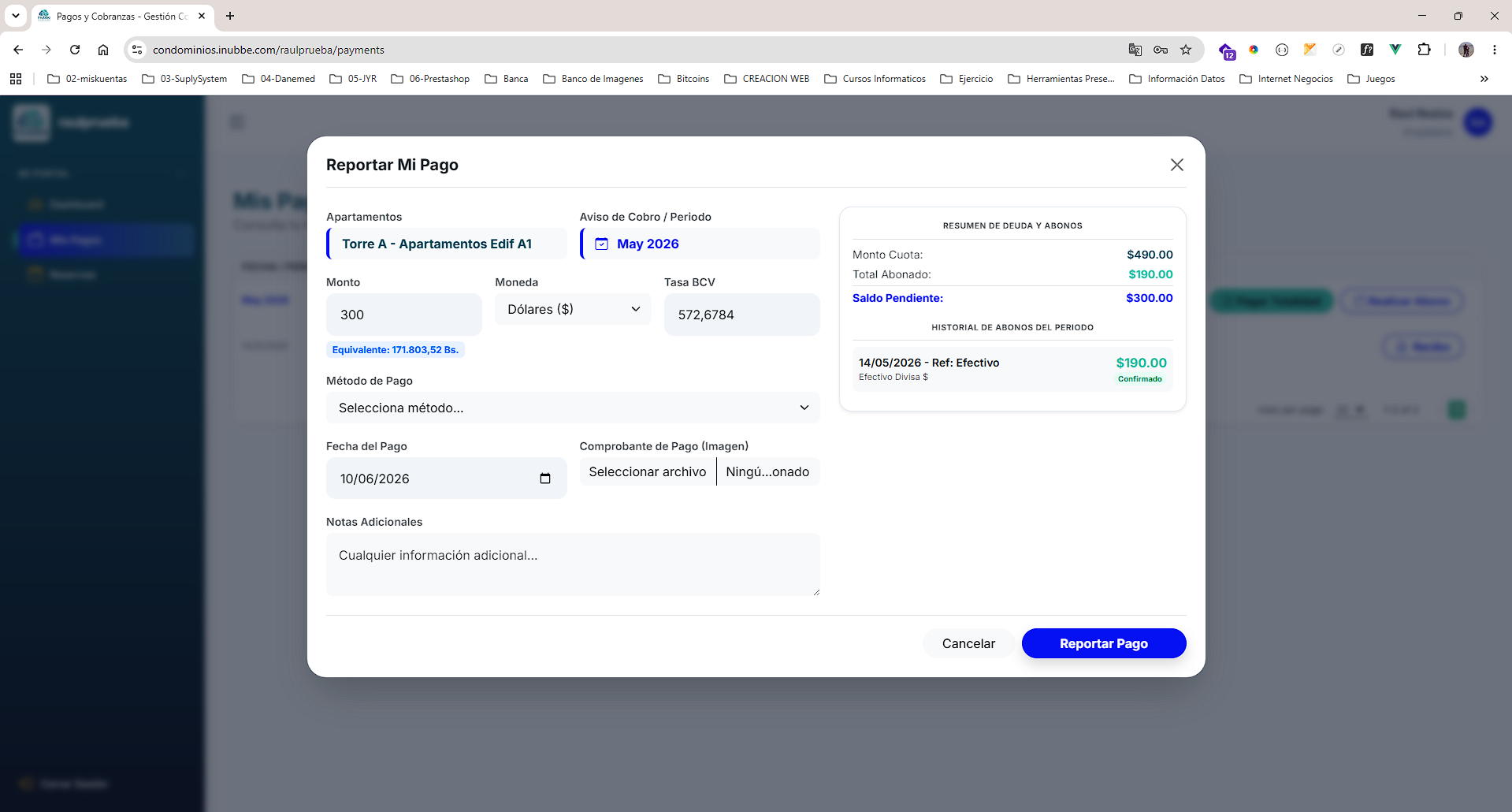Open the saved passwords key icon

(1161, 50)
